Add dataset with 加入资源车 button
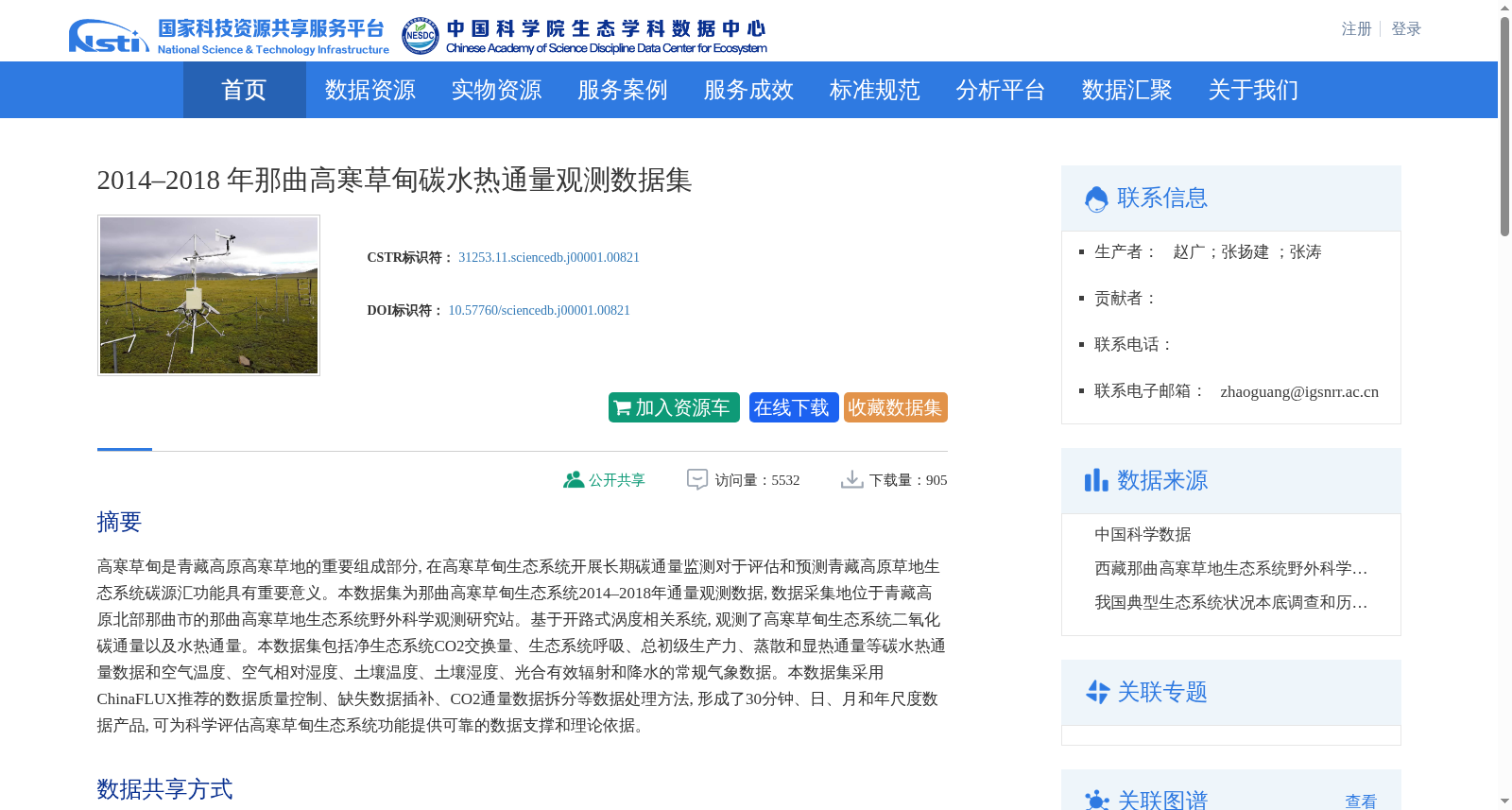Screen dimensions: 1512x810 674,407
